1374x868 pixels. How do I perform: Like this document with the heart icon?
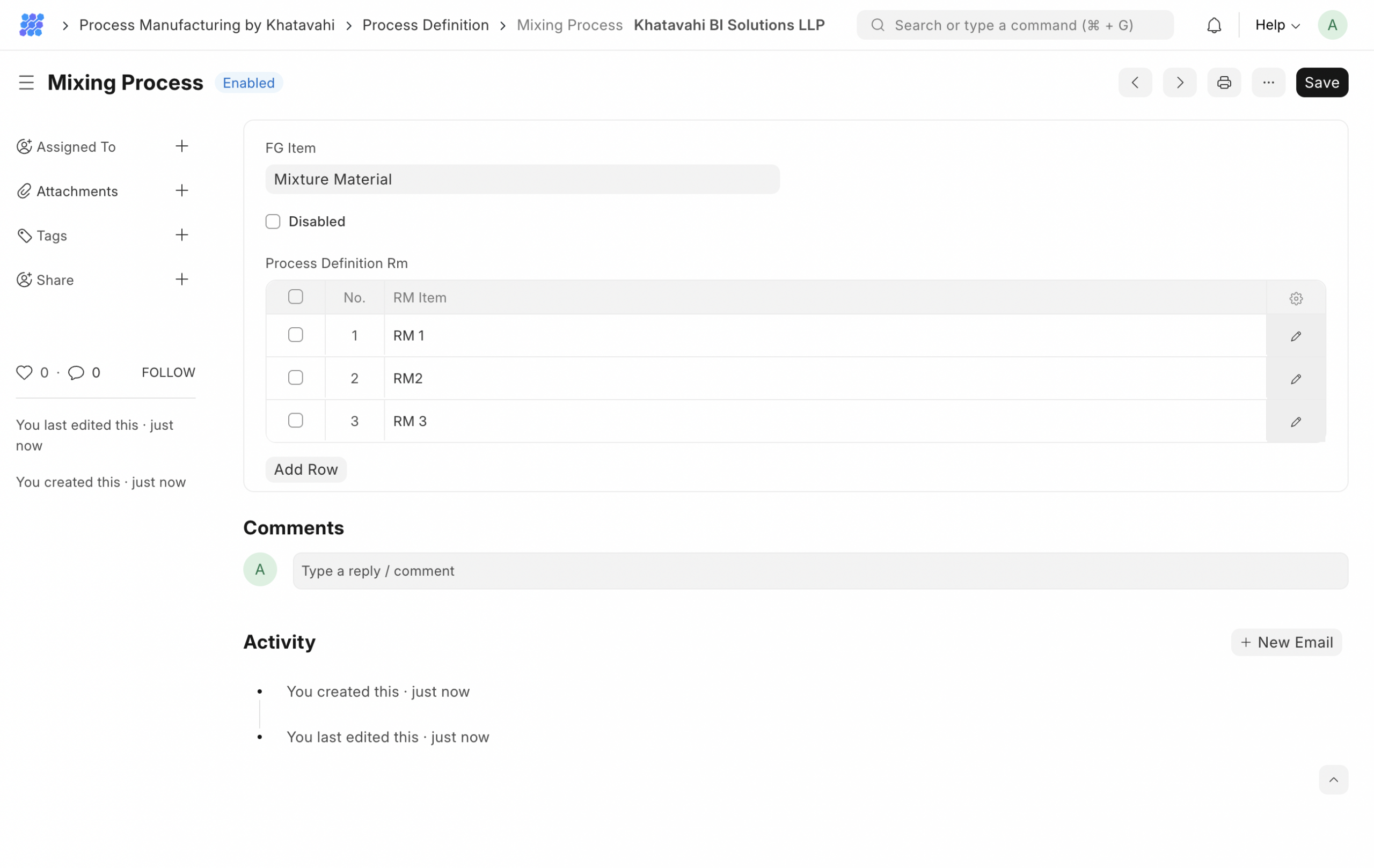(24, 372)
